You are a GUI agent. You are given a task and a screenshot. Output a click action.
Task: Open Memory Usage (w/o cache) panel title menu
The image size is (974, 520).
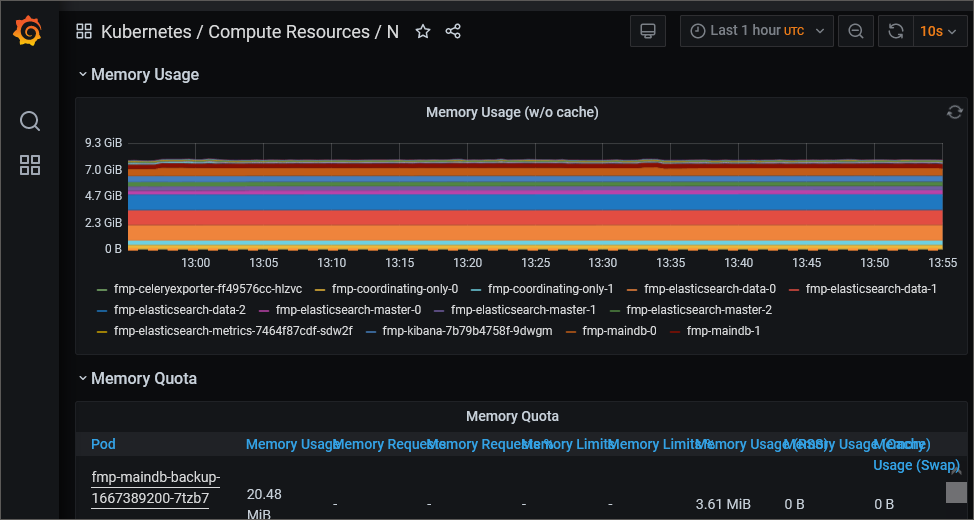pos(512,112)
